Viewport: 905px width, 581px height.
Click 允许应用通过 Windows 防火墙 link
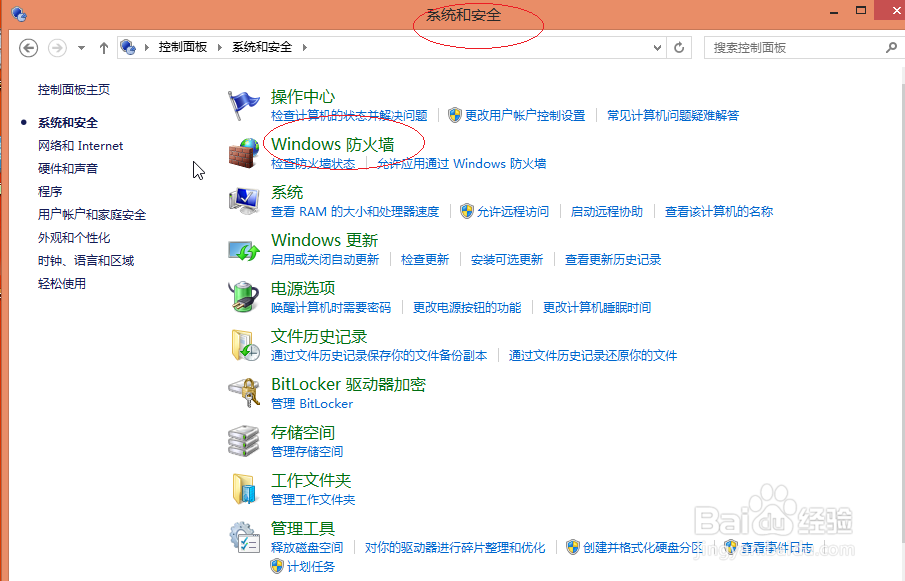coord(462,163)
